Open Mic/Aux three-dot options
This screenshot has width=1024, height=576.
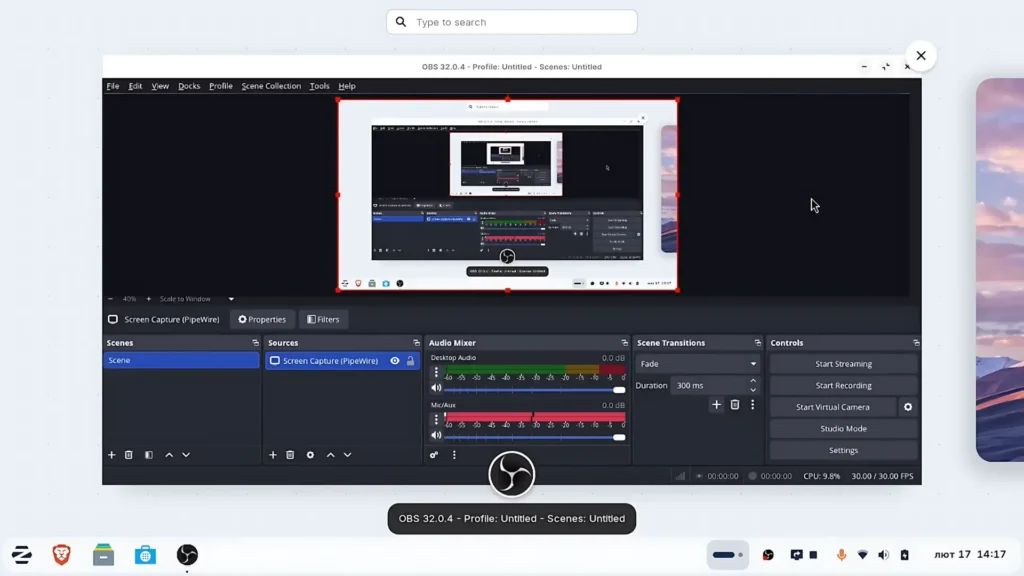point(436,419)
